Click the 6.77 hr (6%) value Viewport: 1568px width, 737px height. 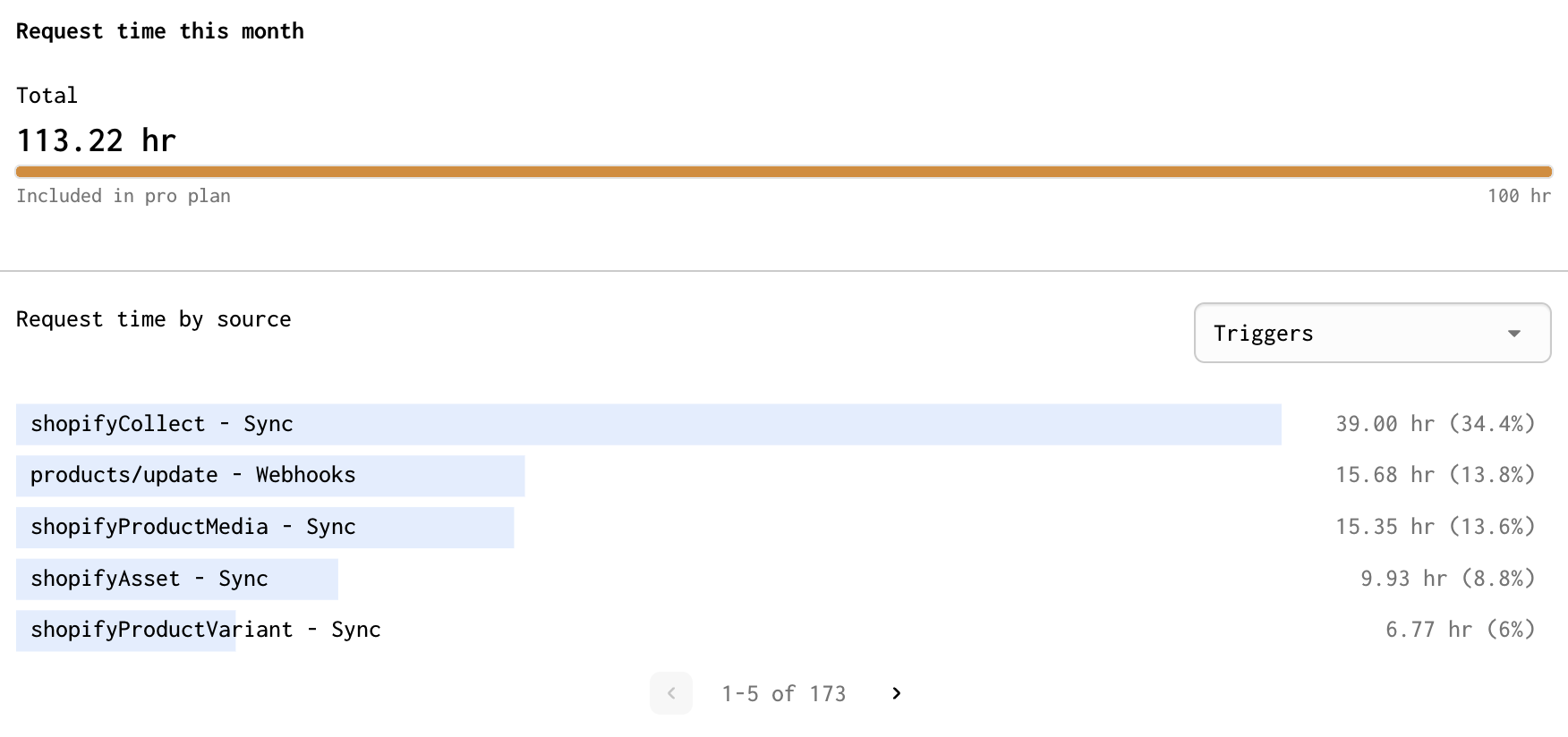point(1461,630)
